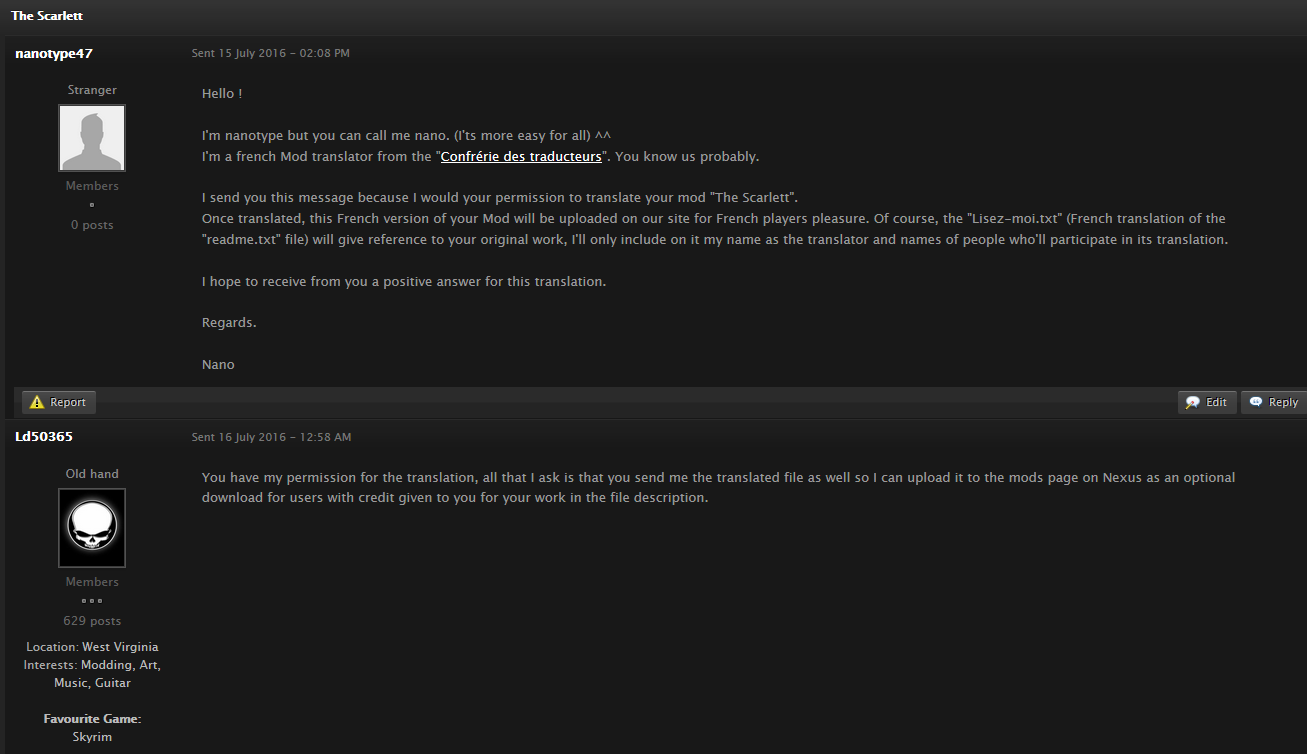Image resolution: width=1307 pixels, height=754 pixels.
Task: Click the Skyrim favourite game entry
Action: (92, 737)
